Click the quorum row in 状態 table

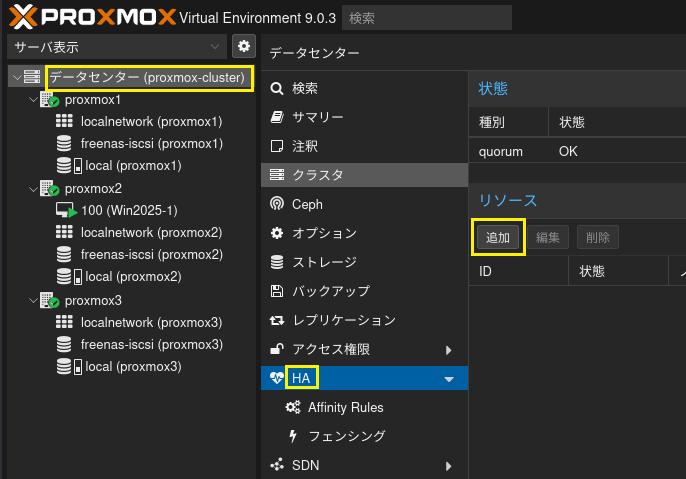click(578, 151)
